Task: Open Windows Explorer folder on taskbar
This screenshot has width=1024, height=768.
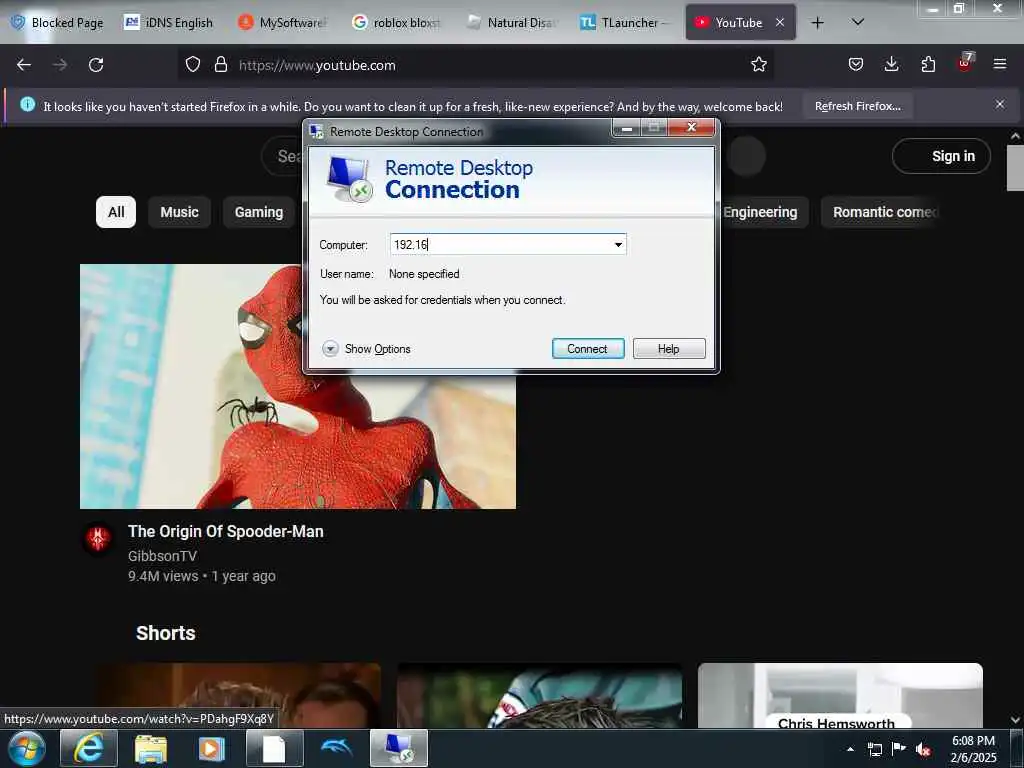Action: (151, 748)
